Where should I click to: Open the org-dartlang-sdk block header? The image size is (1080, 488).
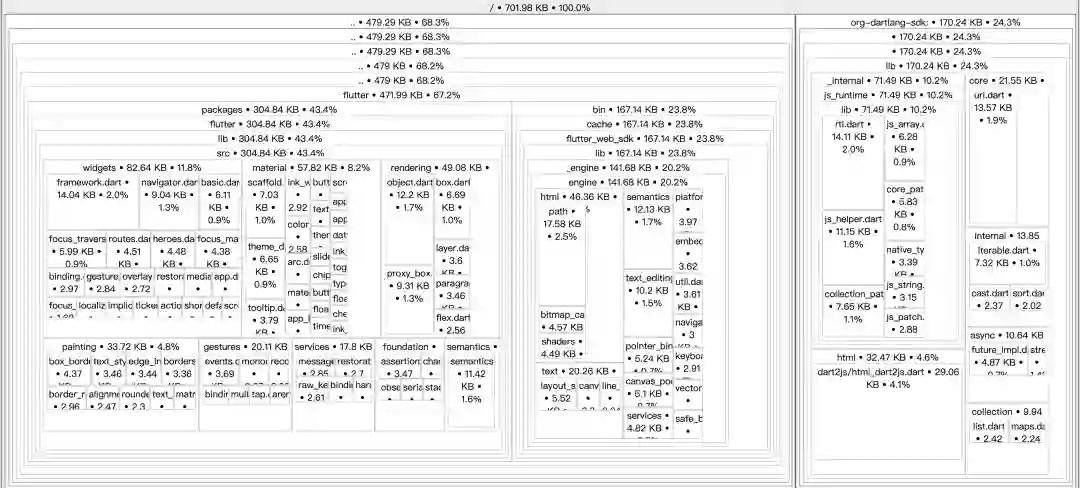[x=935, y=22]
